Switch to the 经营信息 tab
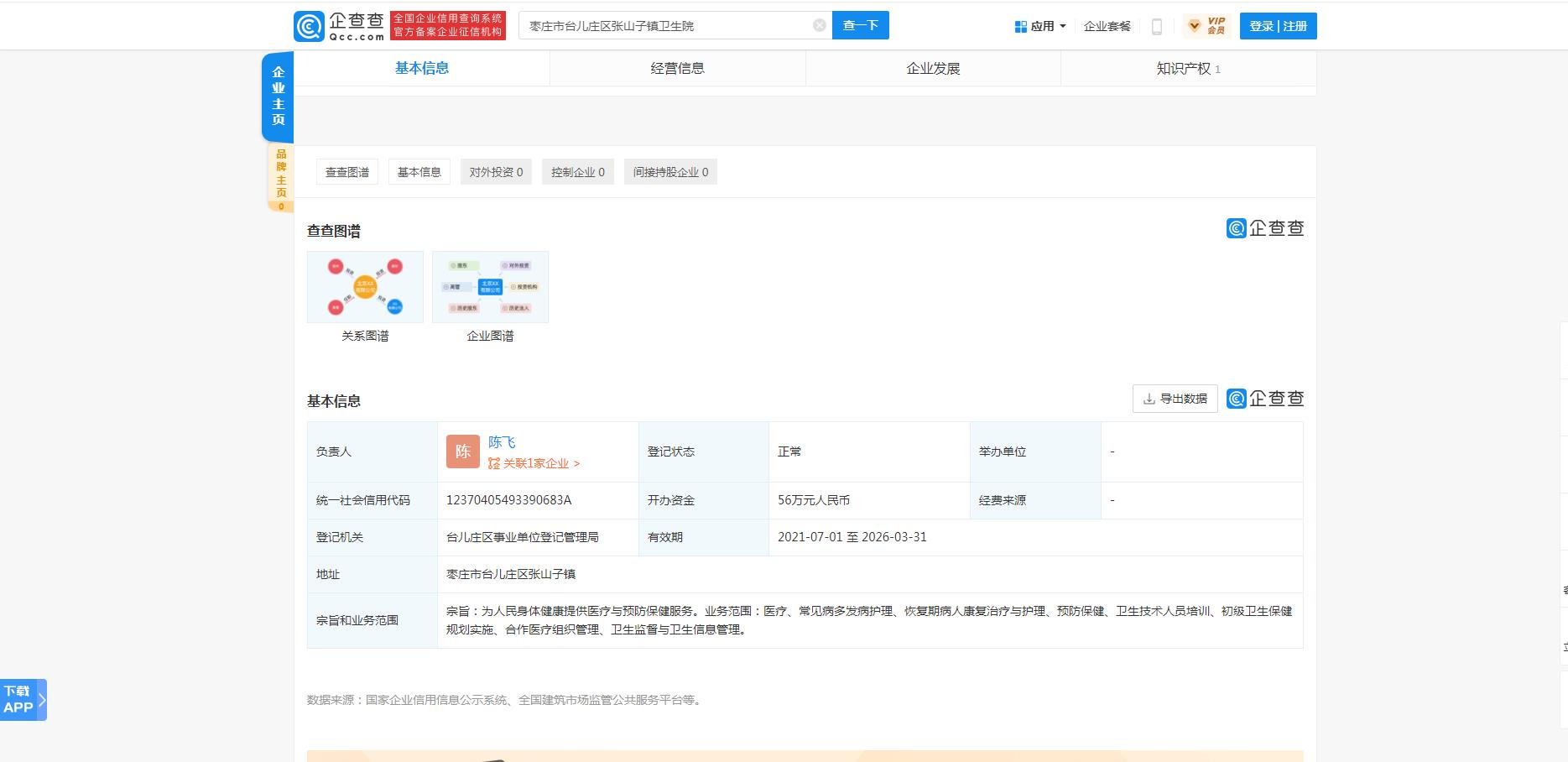 [677, 69]
